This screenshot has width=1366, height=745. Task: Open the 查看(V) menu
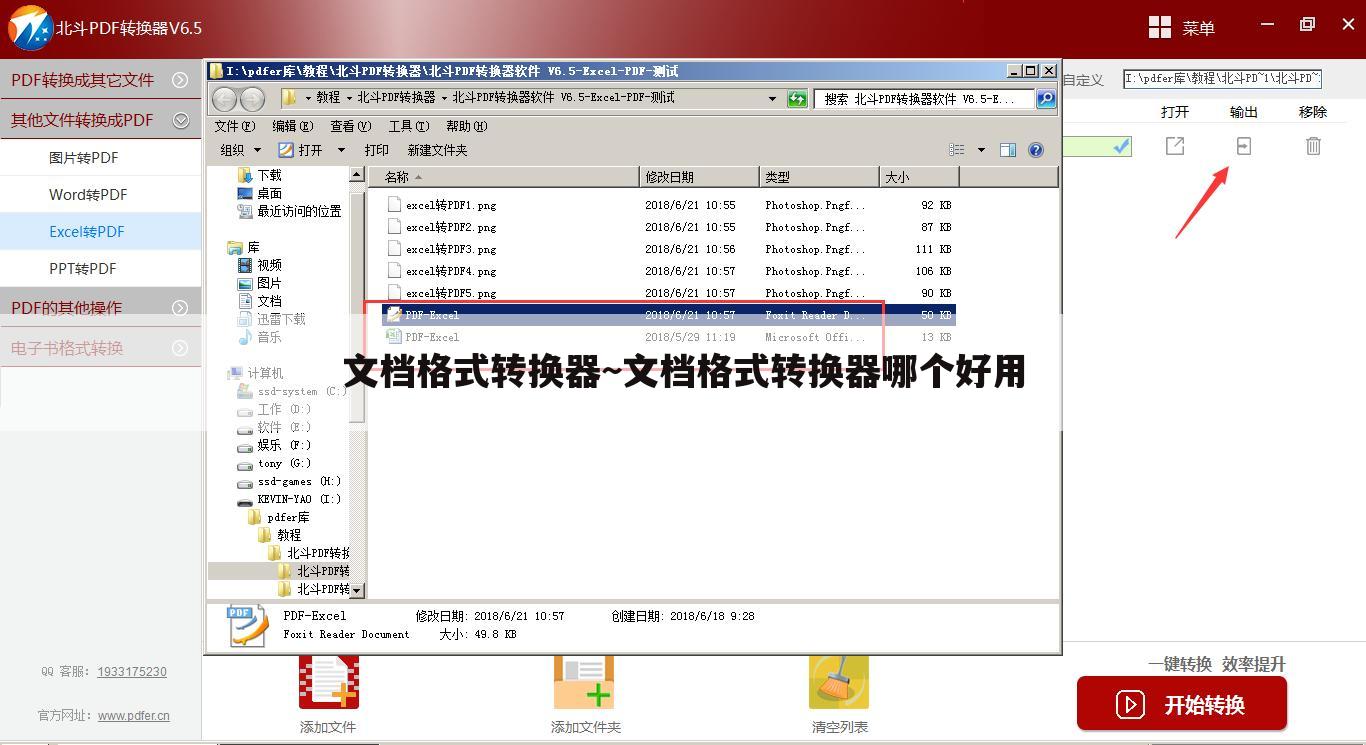point(351,126)
